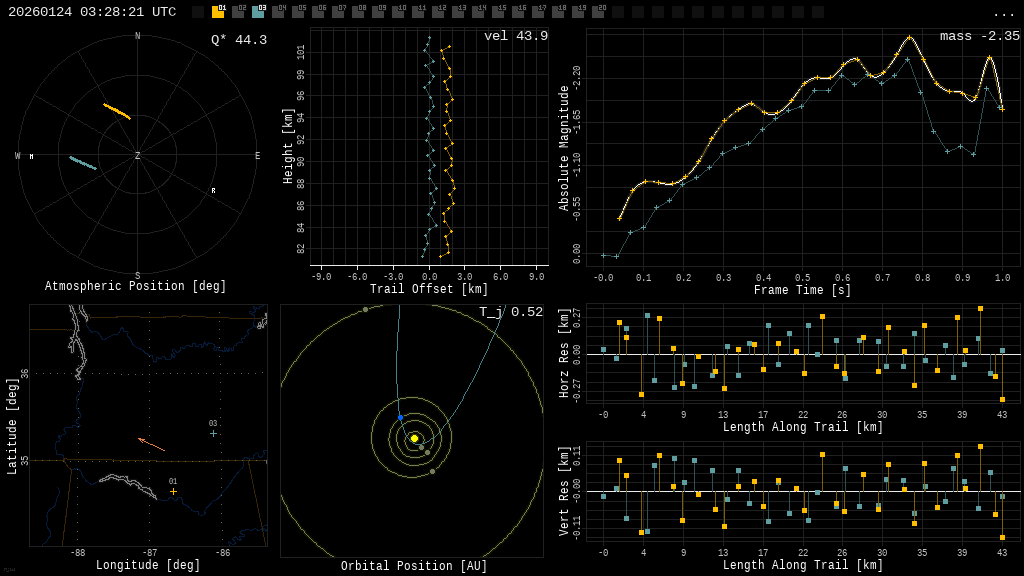Click the T_j 0.52 orbital label
1024x576 pixels.
pos(510,312)
